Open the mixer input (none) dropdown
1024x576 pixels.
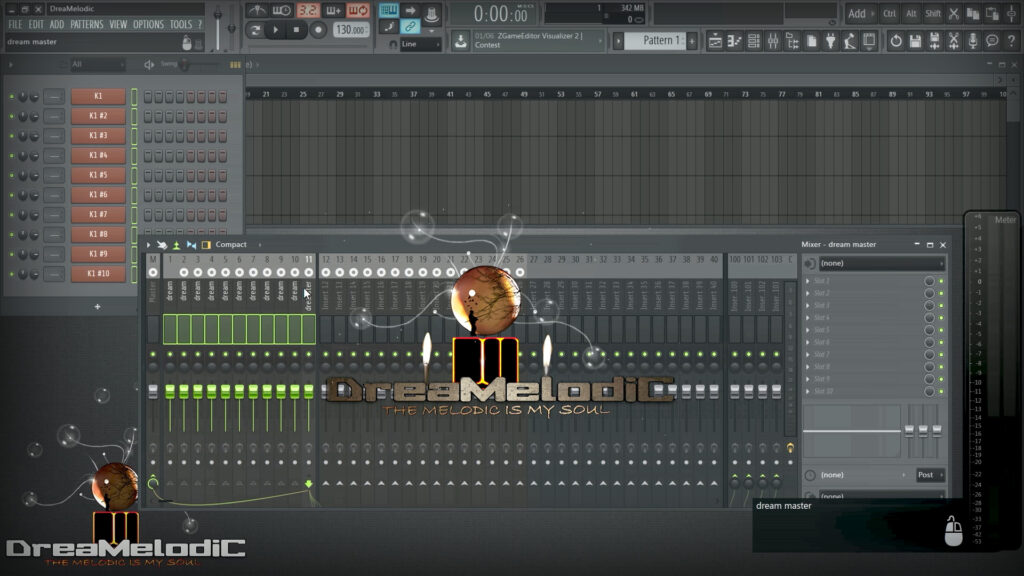point(880,263)
